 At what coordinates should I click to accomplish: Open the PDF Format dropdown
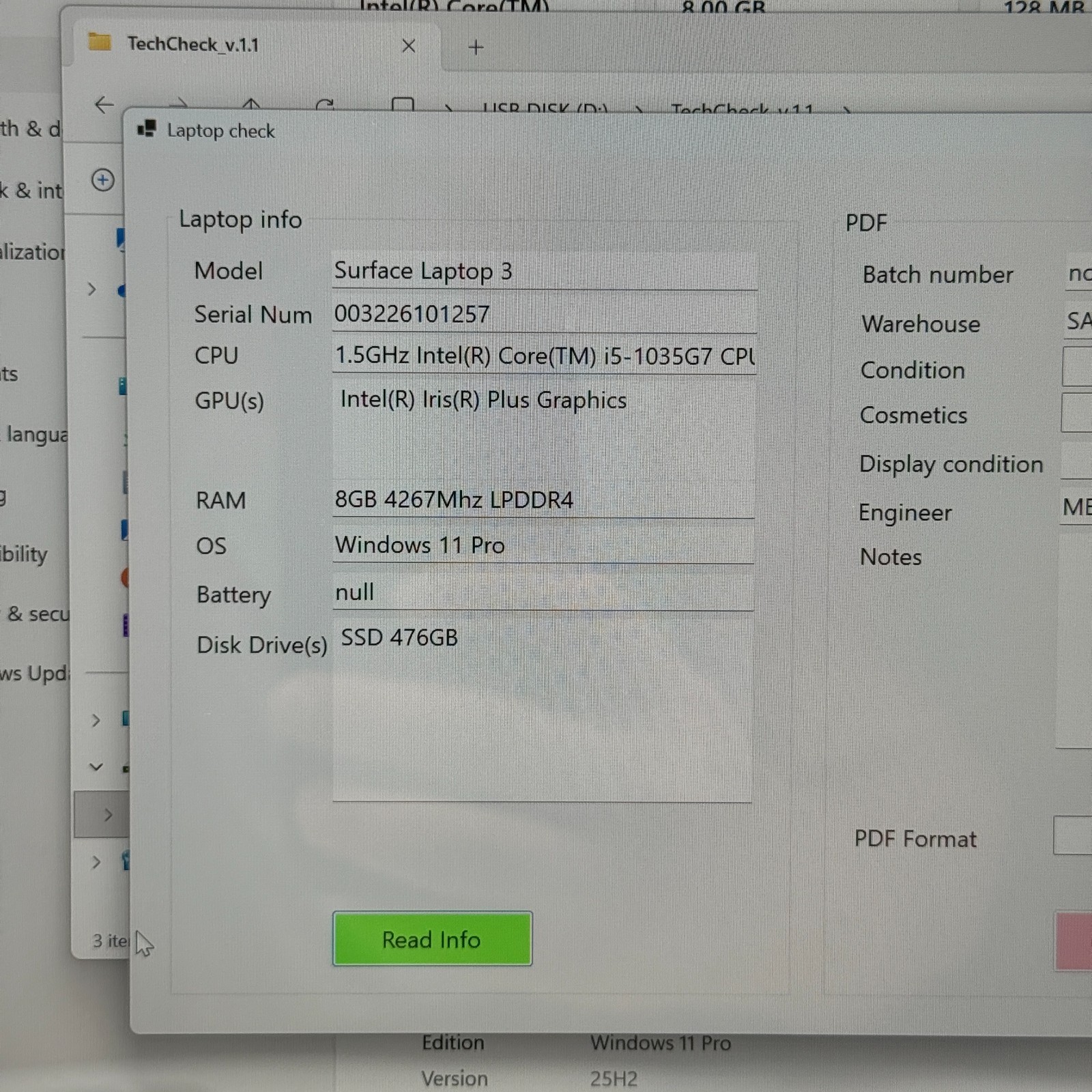coord(1072,835)
